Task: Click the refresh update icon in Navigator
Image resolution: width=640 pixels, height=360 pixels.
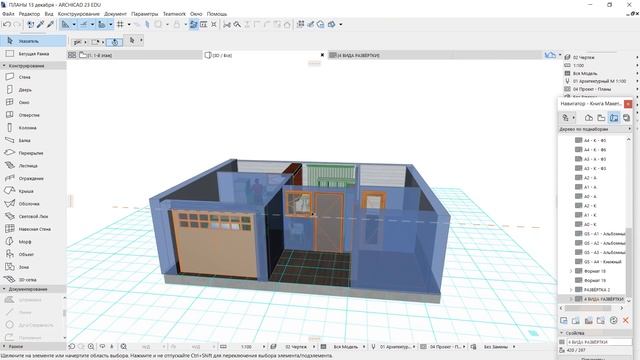Action: pyautogui.click(x=613, y=320)
